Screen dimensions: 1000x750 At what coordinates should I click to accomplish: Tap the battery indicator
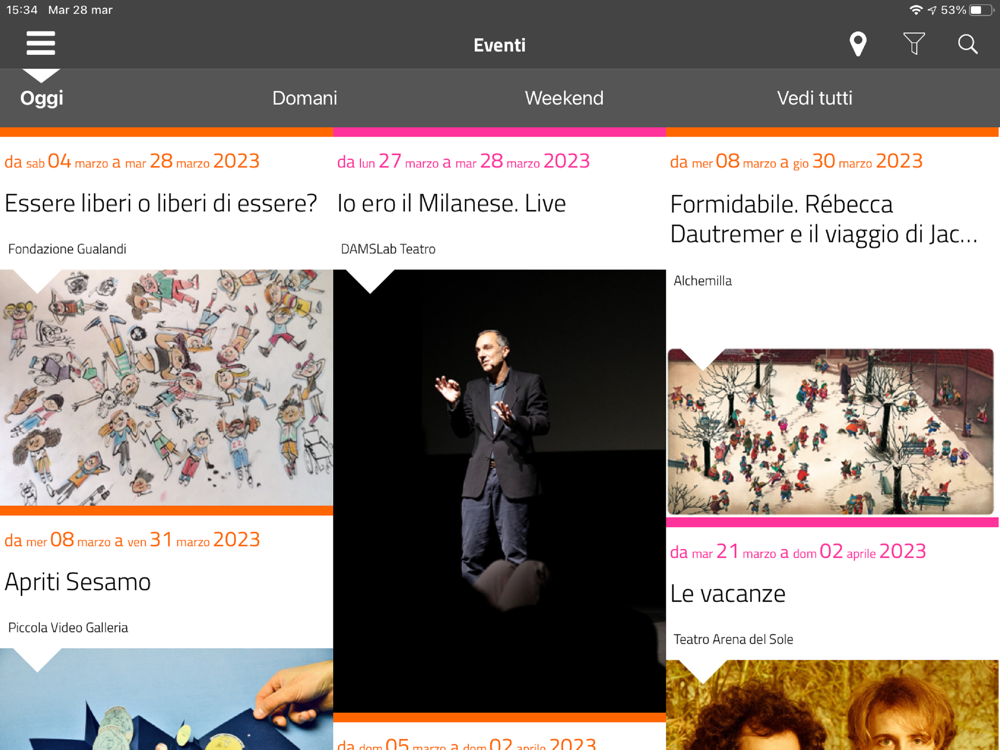(x=981, y=10)
